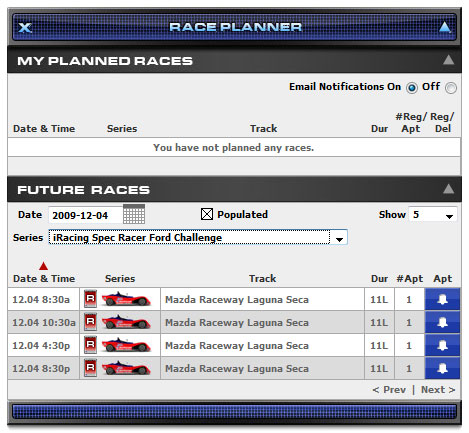Click the R license badge in 10:30a row
469x433 pixels.
[90, 322]
